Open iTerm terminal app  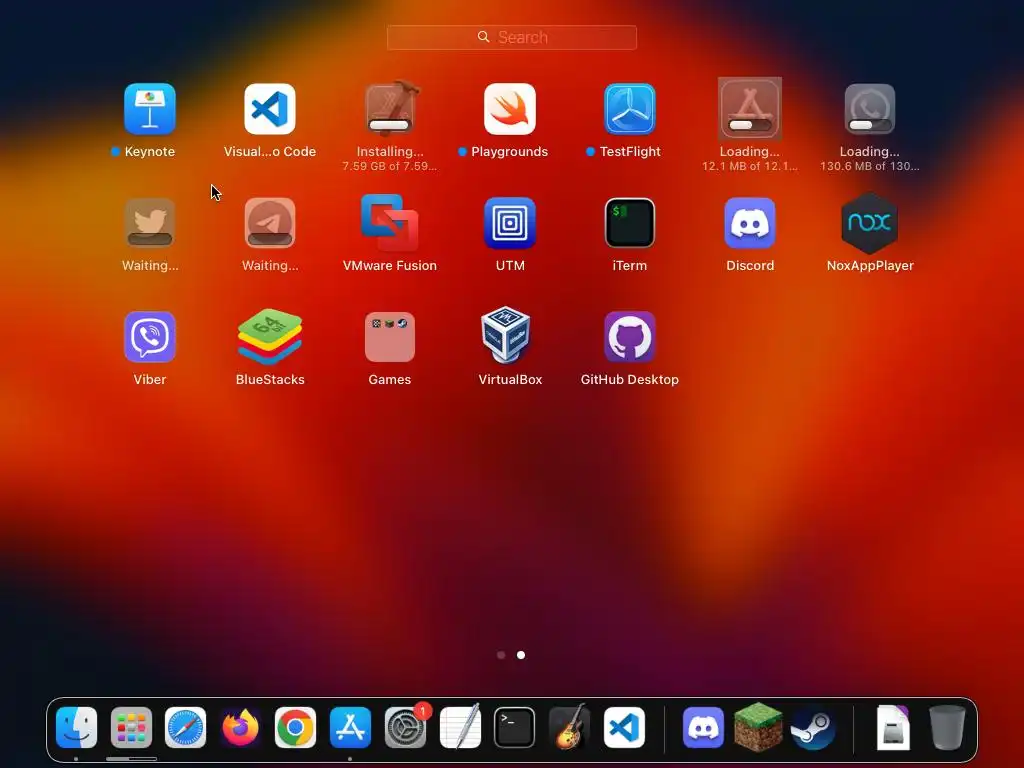coord(630,223)
